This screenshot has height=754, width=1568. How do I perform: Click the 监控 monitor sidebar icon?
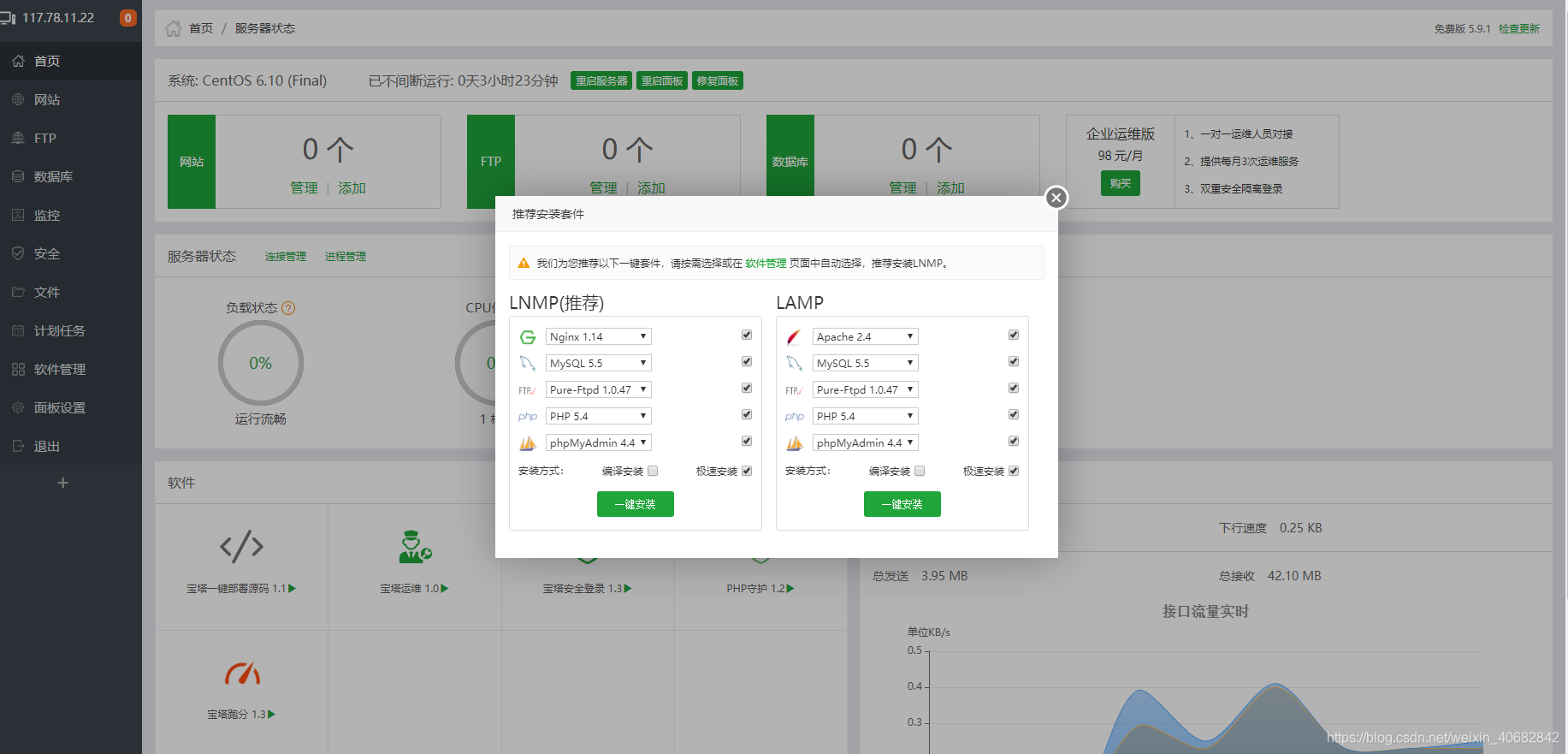tap(18, 215)
